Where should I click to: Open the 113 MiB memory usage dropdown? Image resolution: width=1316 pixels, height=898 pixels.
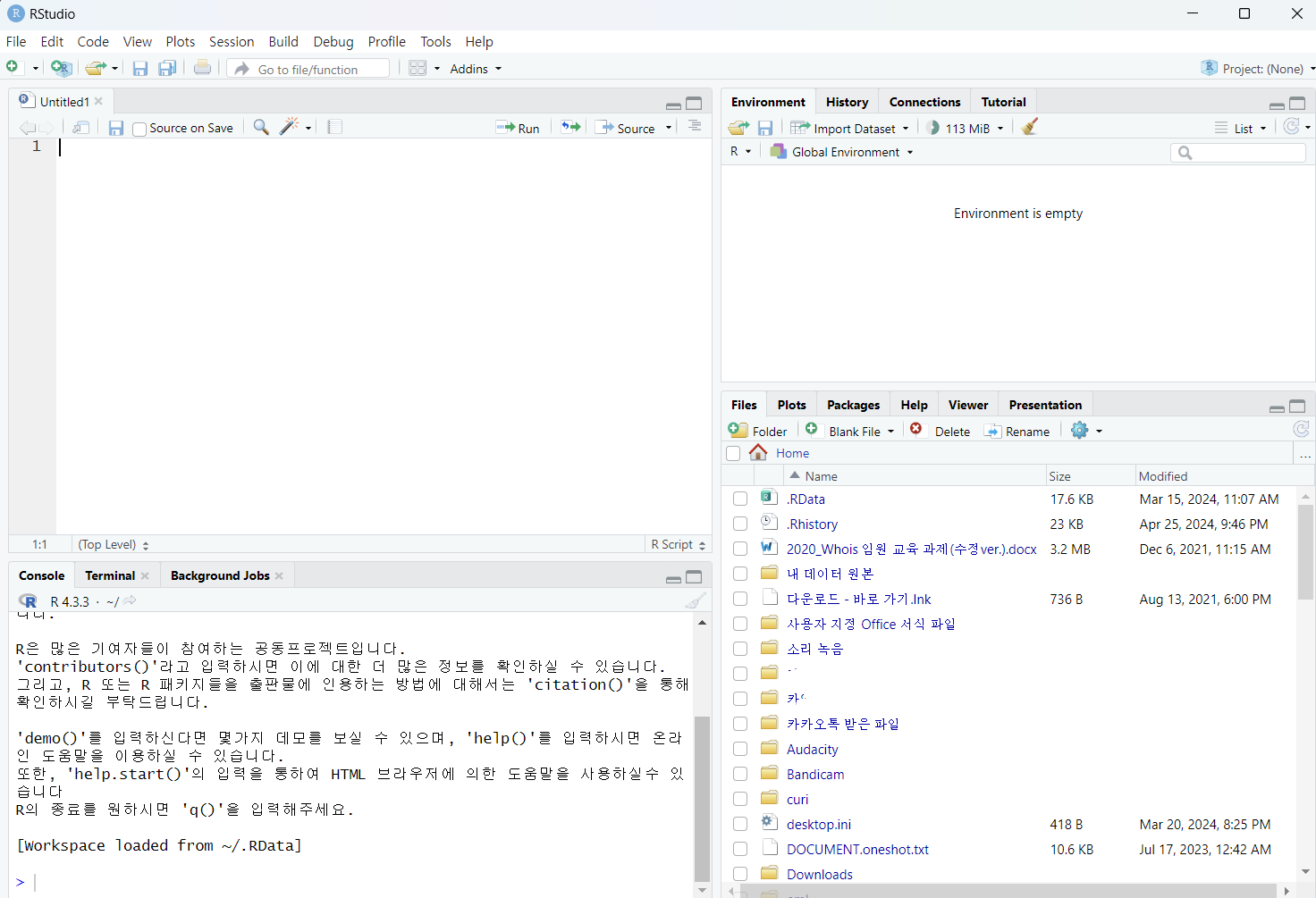[x=965, y=128]
